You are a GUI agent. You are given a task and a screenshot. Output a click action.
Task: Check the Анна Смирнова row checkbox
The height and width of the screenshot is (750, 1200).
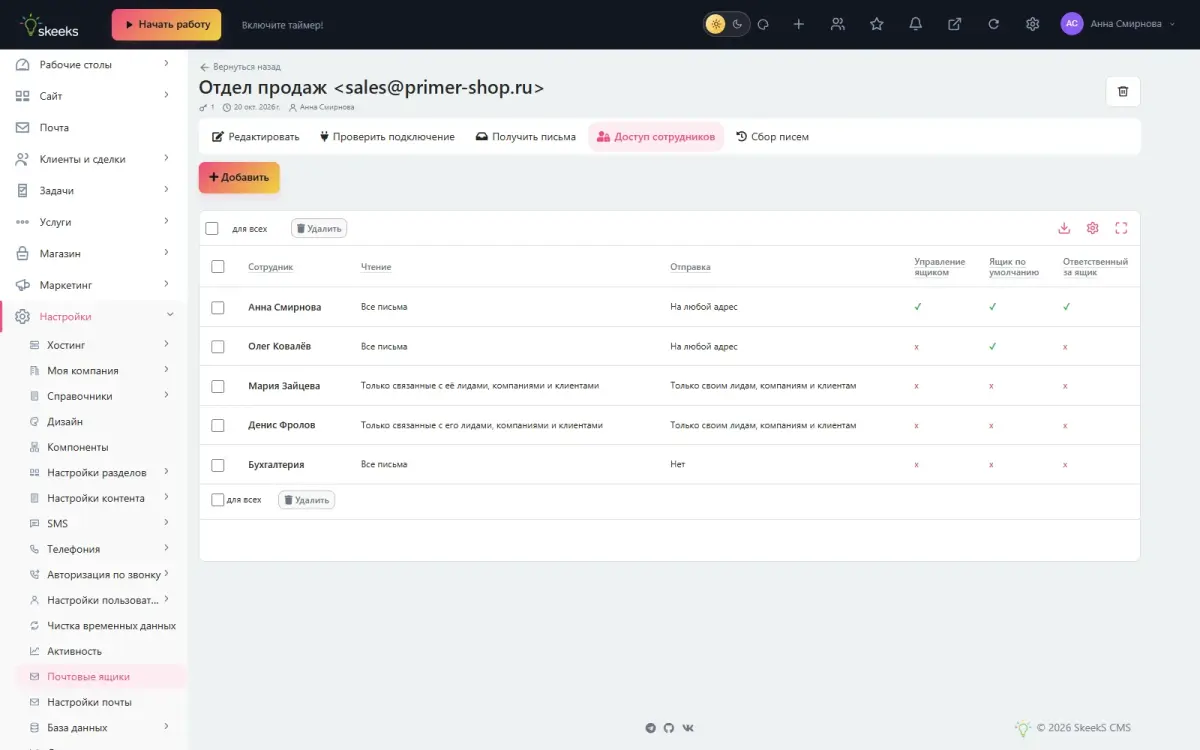pos(218,307)
